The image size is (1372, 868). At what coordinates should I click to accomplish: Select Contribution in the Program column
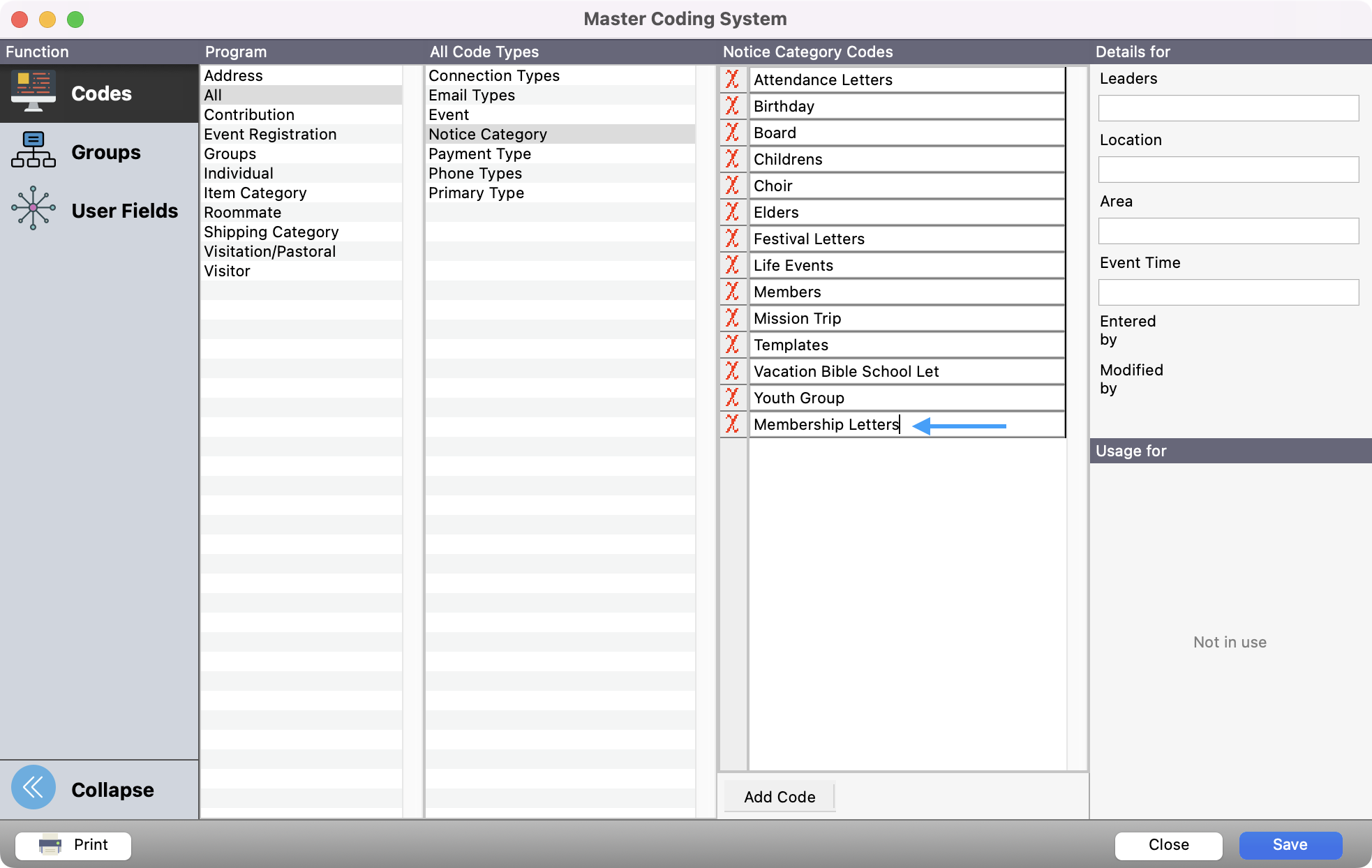(x=248, y=114)
